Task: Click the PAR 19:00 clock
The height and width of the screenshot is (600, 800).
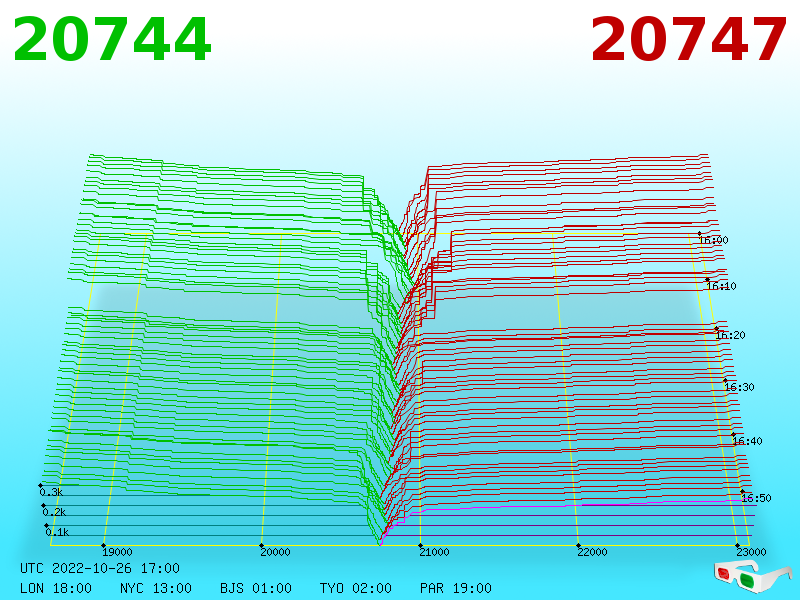Action: click(x=456, y=588)
